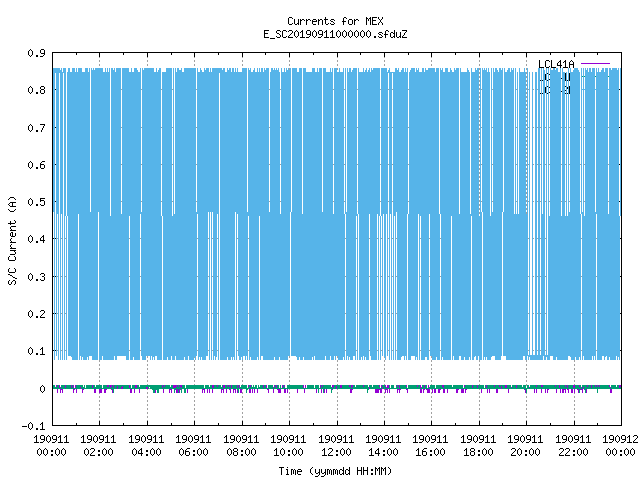Image resolution: width=640 pixels, height=480 pixels.
Task: Click the 22:00 time tick label
Action: (573, 452)
